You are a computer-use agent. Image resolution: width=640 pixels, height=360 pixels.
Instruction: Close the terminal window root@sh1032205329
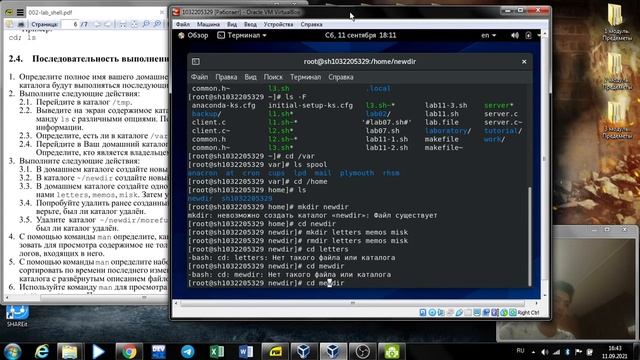click(x=524, y=62)
